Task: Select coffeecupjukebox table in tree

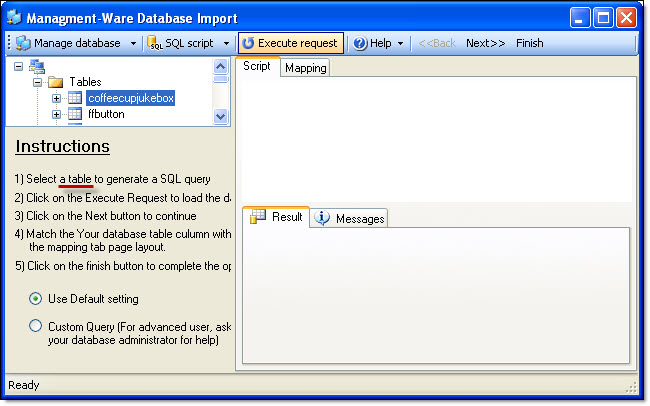Action: click(131, 98)
